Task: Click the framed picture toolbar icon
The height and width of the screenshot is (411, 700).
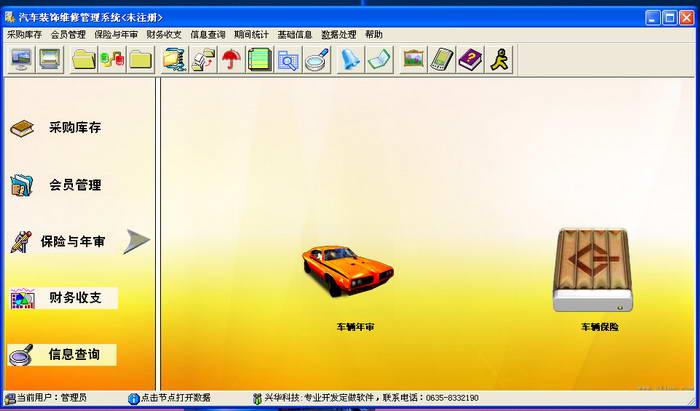Action: tap(413, 59)
